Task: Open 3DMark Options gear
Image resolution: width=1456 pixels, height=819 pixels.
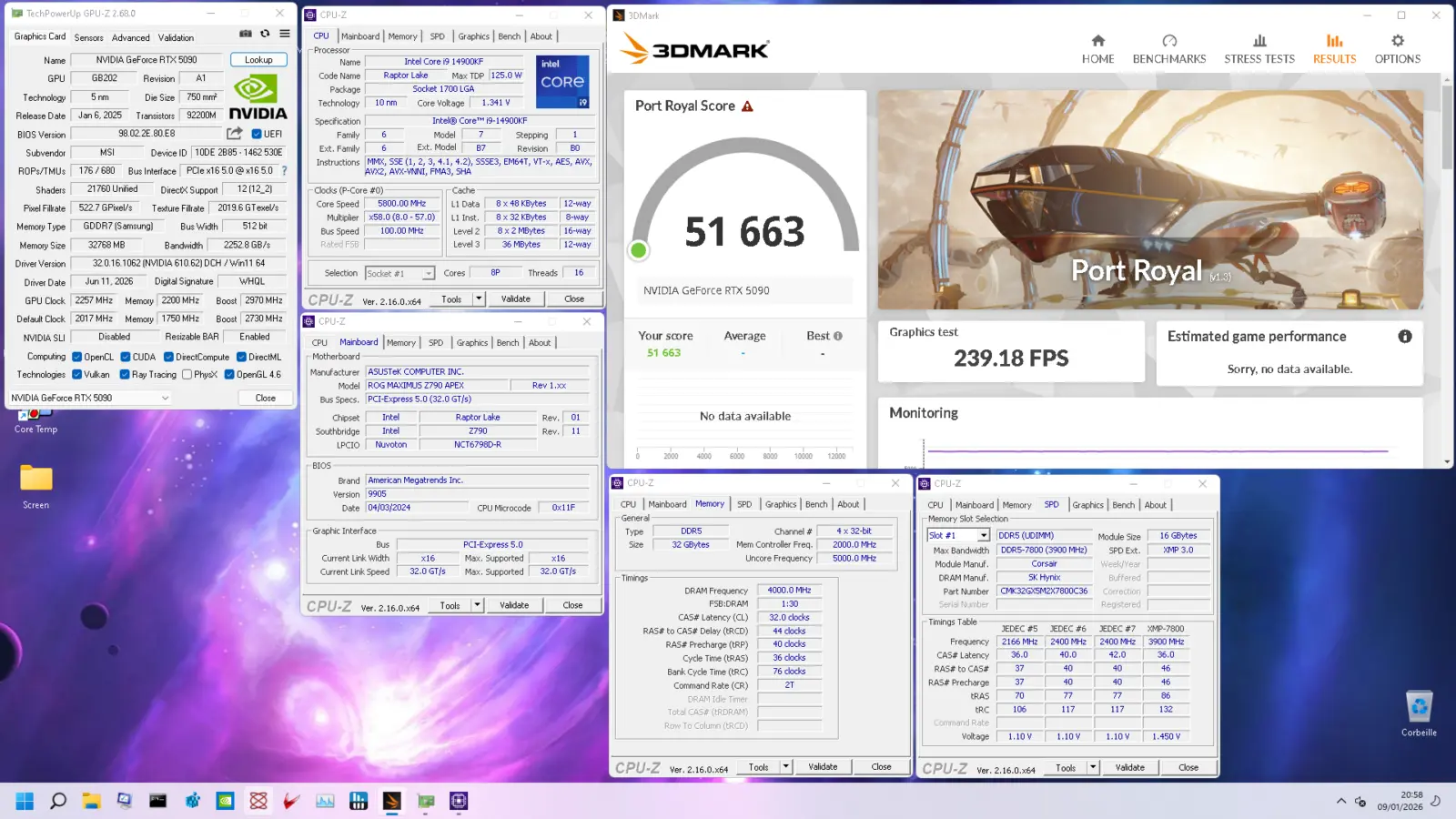Action: (x=1398, y=49)
